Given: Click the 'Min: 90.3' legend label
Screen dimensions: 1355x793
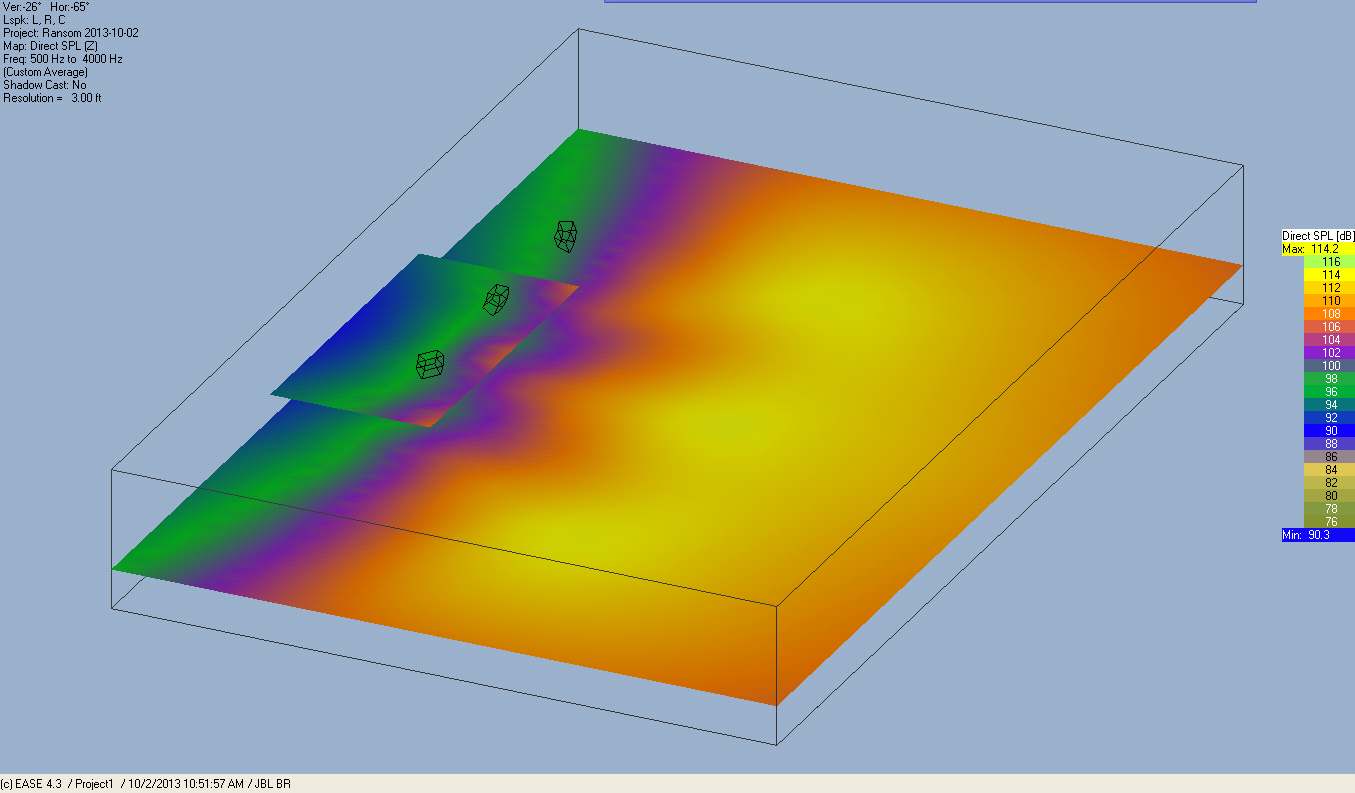Looking at the screenshot, I should coord(1318,535).
